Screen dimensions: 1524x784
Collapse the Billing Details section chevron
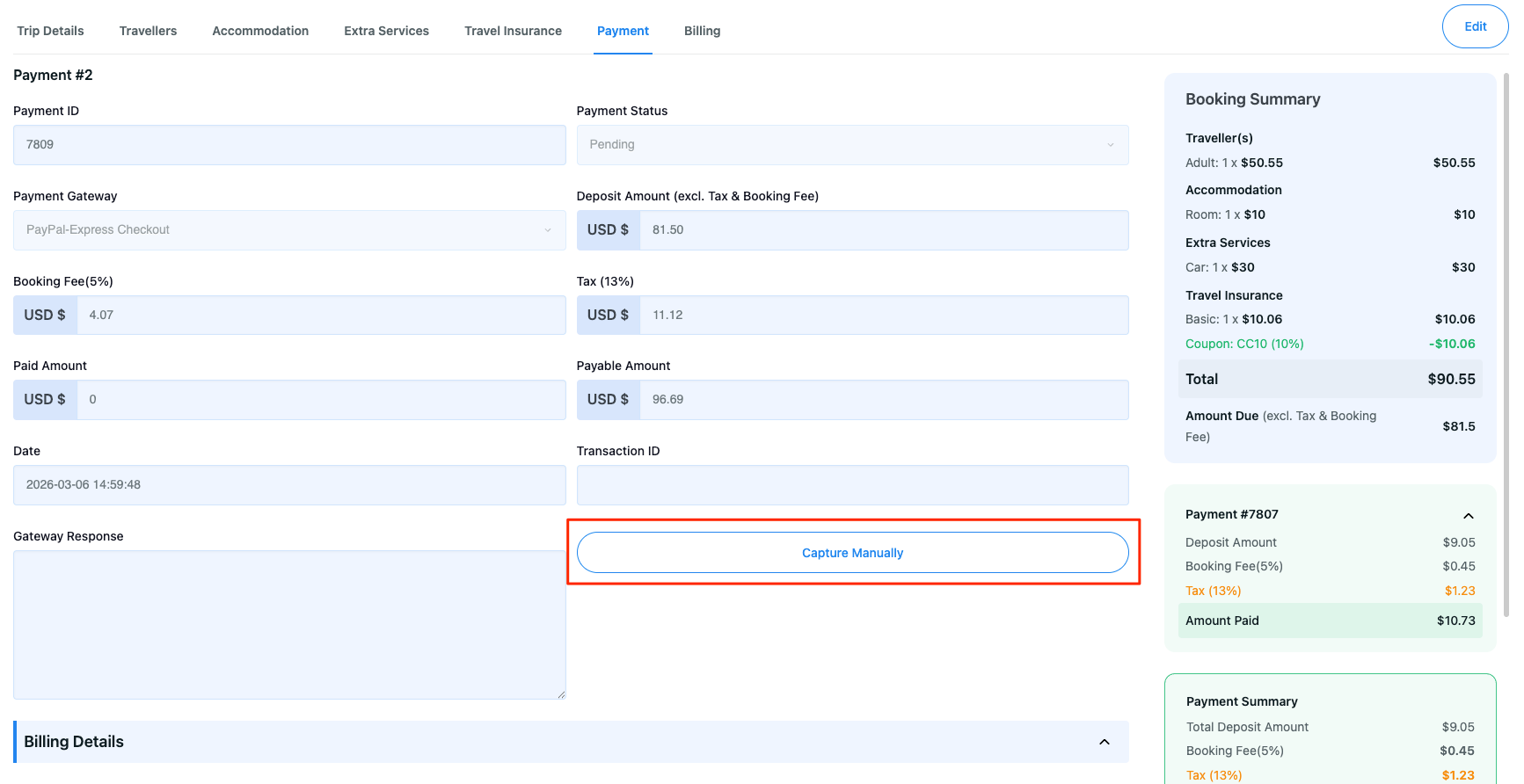[1104, 742]
